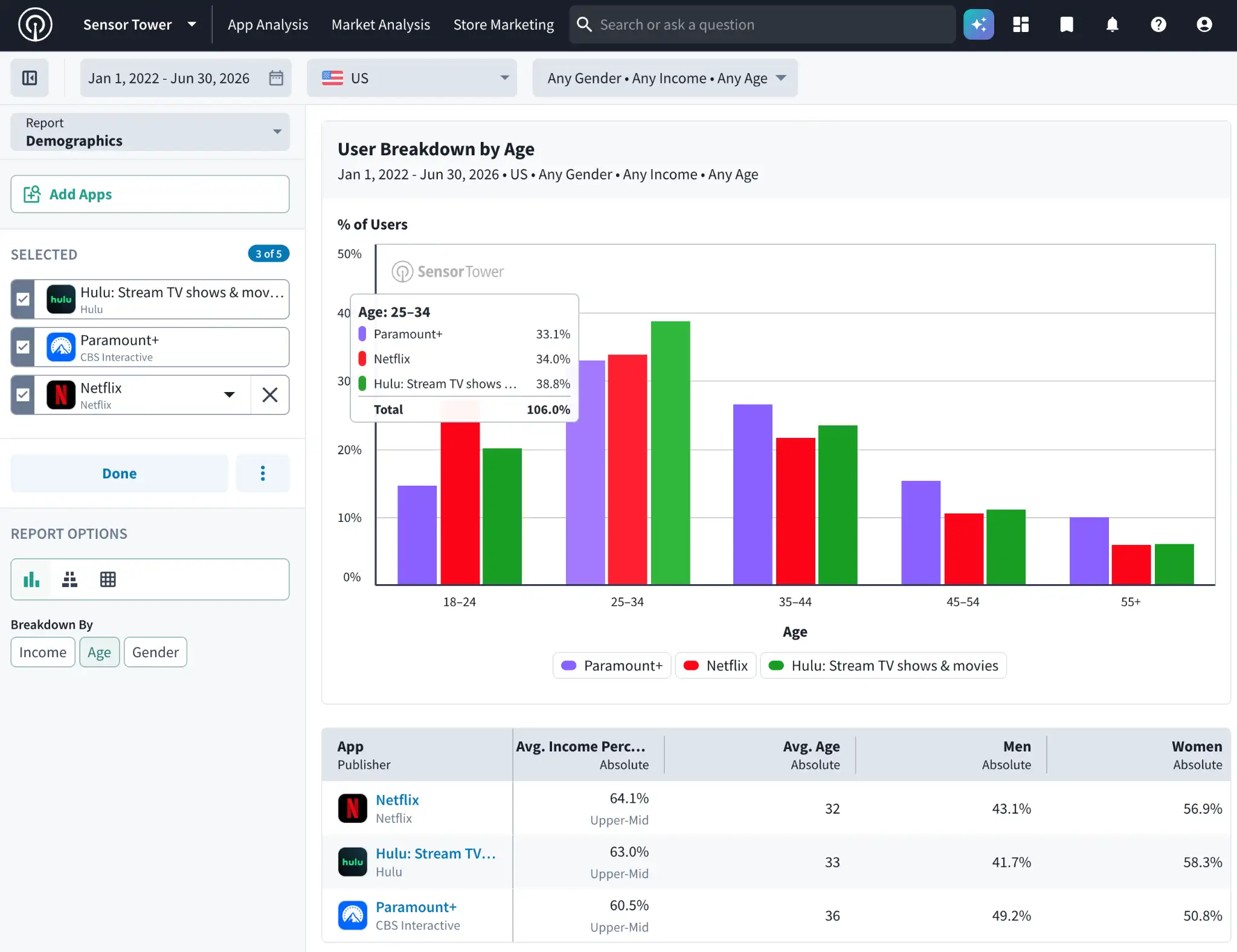Open the App Analysis menu

tap(268, 25)
